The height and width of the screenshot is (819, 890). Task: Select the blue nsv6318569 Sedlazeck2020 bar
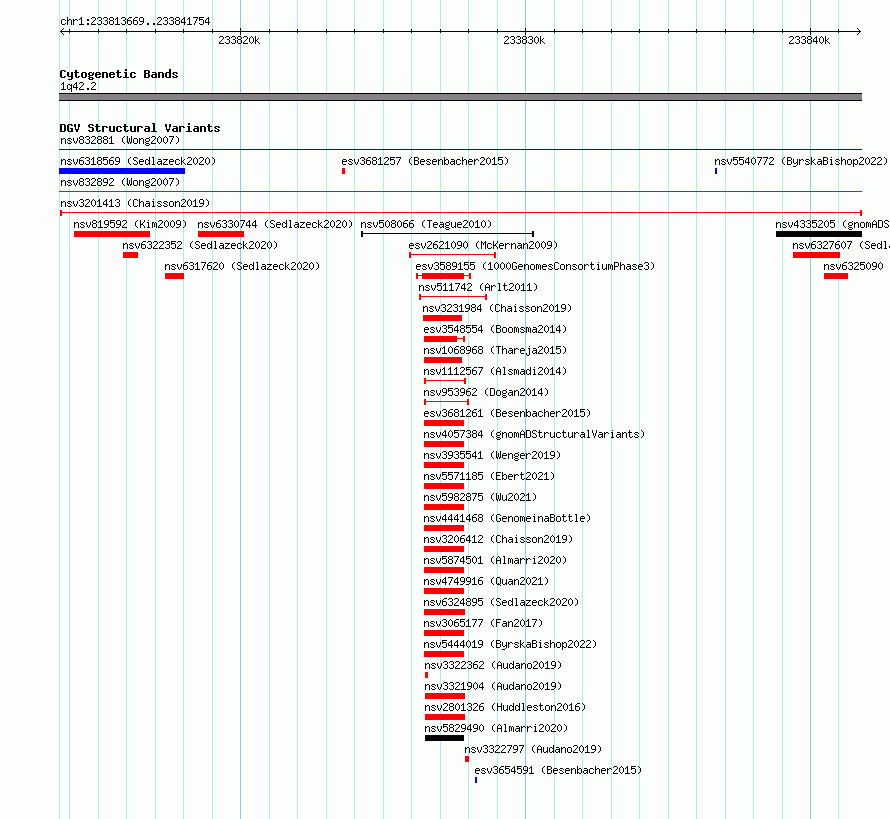pyautogui.click(x=122, y=171)
